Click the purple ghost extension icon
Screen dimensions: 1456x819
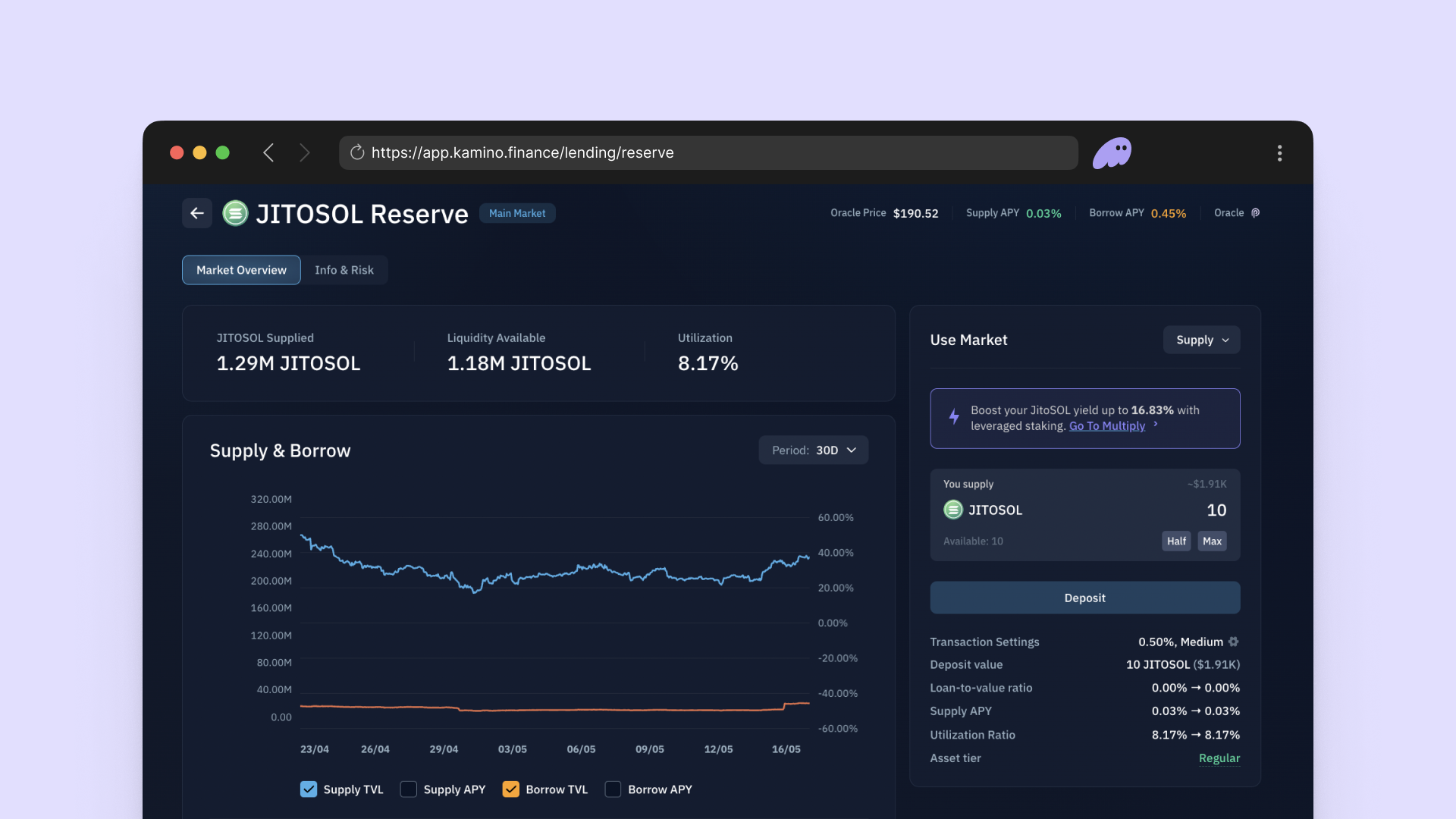pyautogui.click(x=1112, y=152)
